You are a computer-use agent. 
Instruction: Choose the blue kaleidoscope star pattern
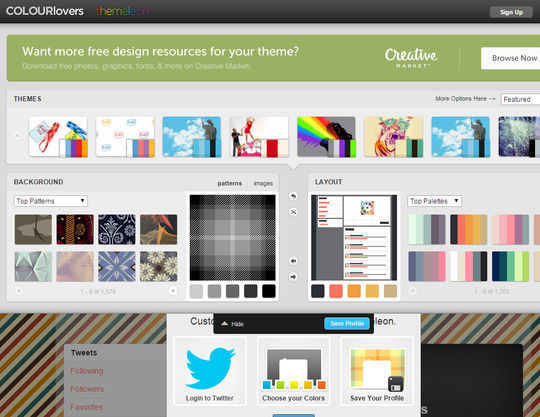pos(117,266)
